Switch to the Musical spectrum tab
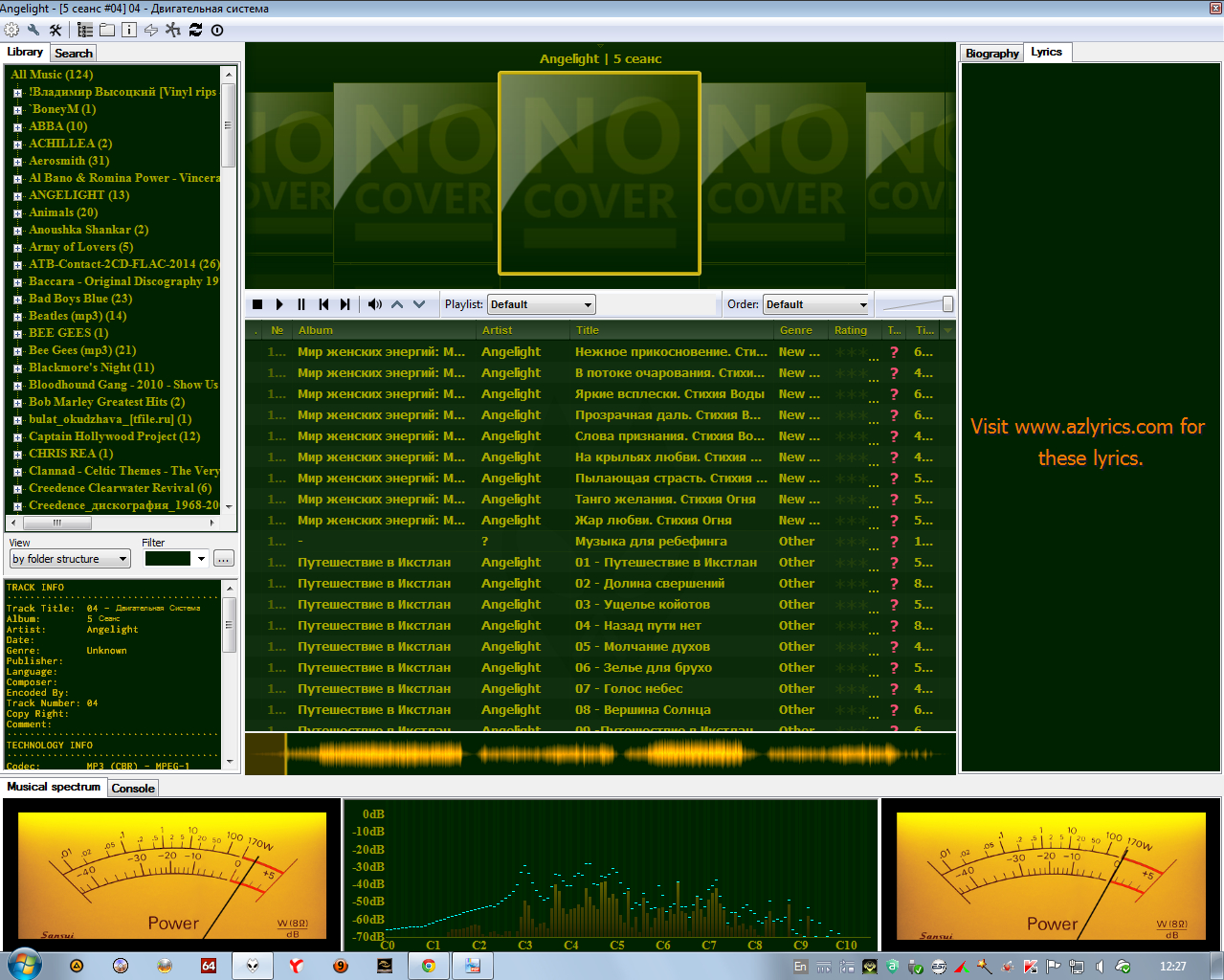The width and height of the screenshot is (1224, 980). click(x=54, y=787)
